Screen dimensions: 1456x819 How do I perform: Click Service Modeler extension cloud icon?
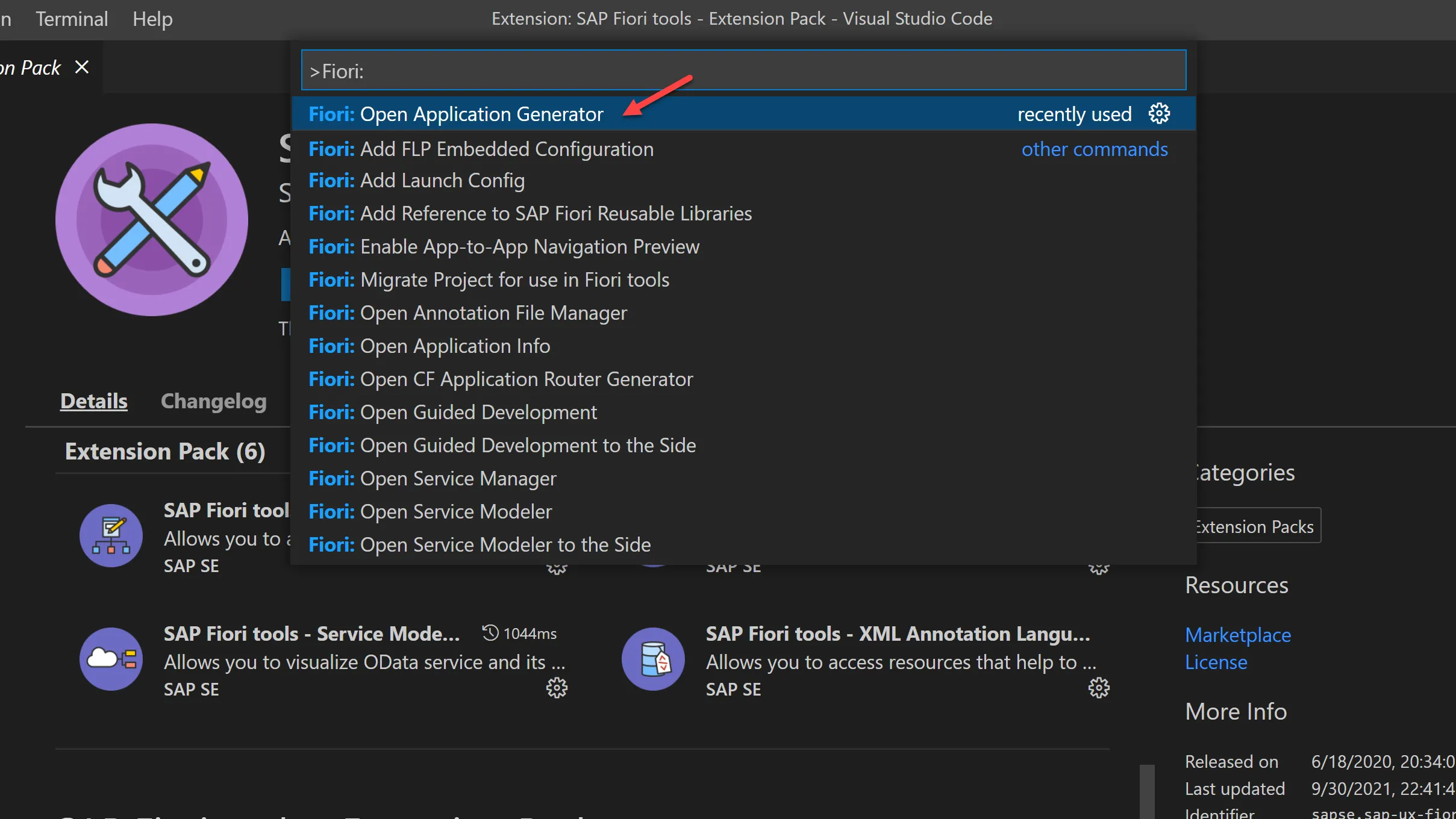[x=111, y=659]
